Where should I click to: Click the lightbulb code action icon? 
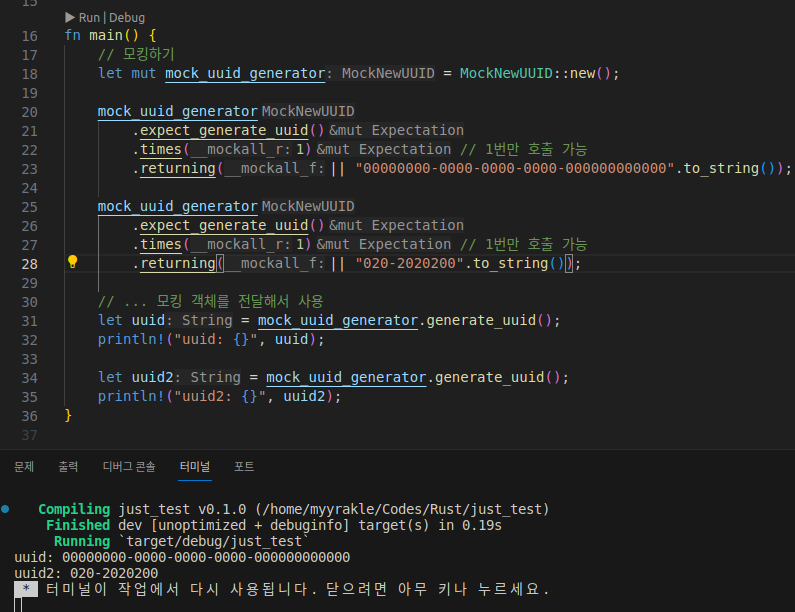point(72,262)
